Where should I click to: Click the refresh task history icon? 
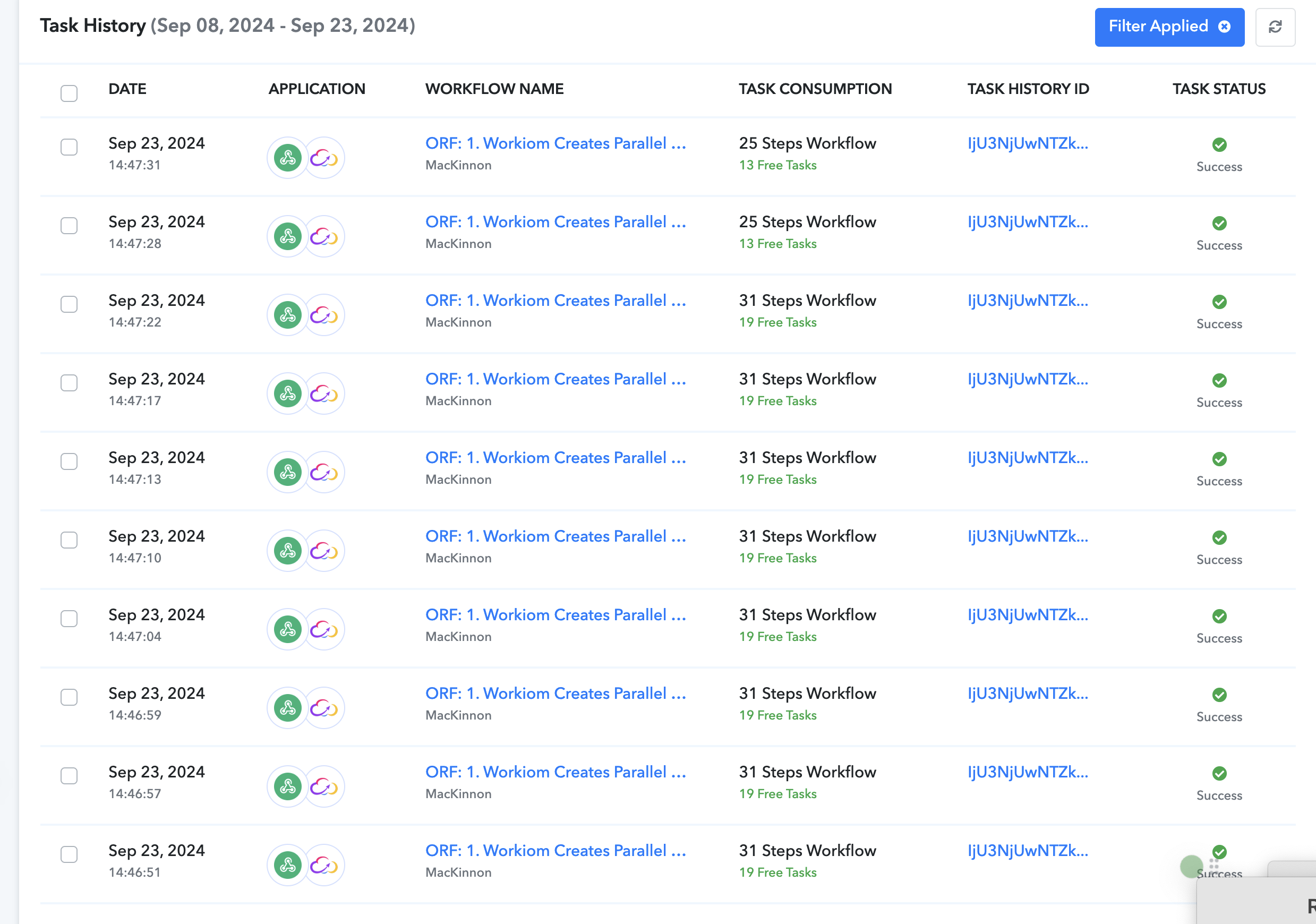coord(1275,27)
